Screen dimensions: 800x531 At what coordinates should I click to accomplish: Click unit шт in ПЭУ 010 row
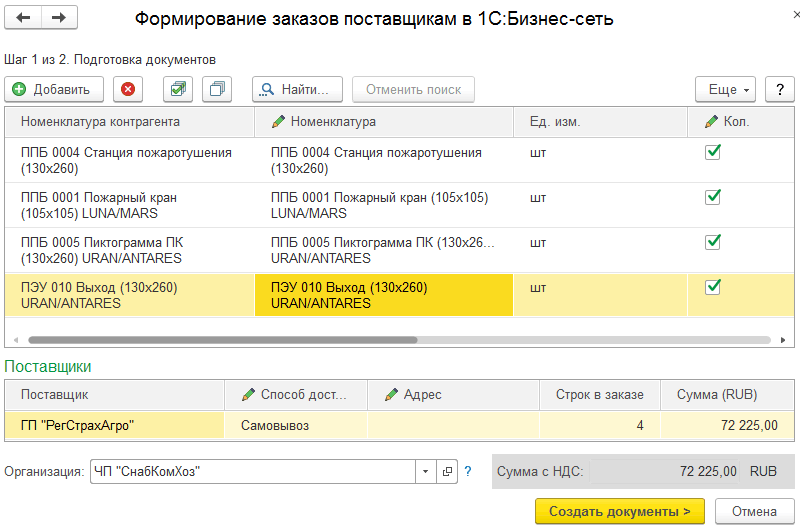(538, 288)
